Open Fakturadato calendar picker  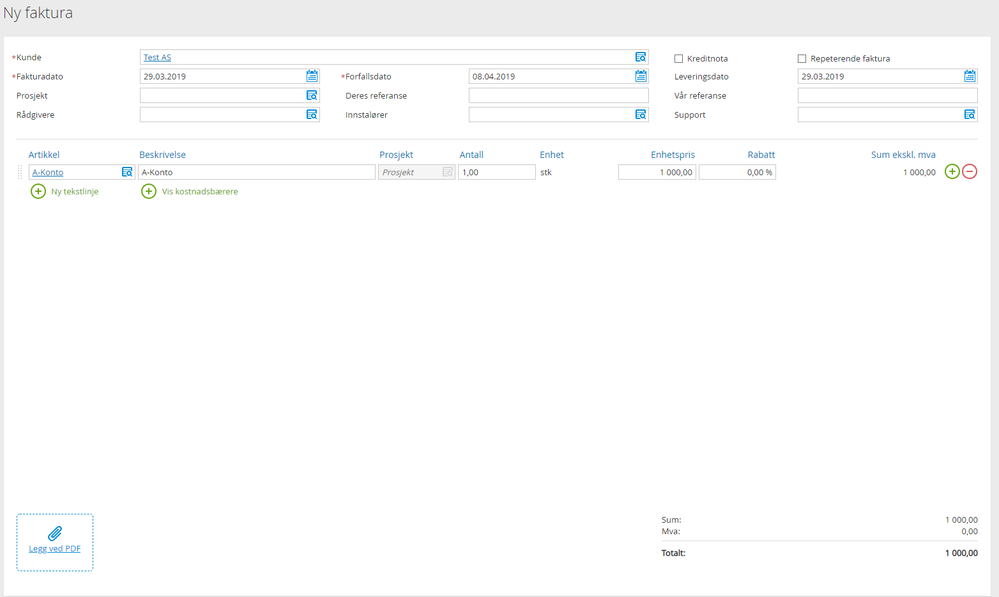pyautogui.click(x=312, y=76)
